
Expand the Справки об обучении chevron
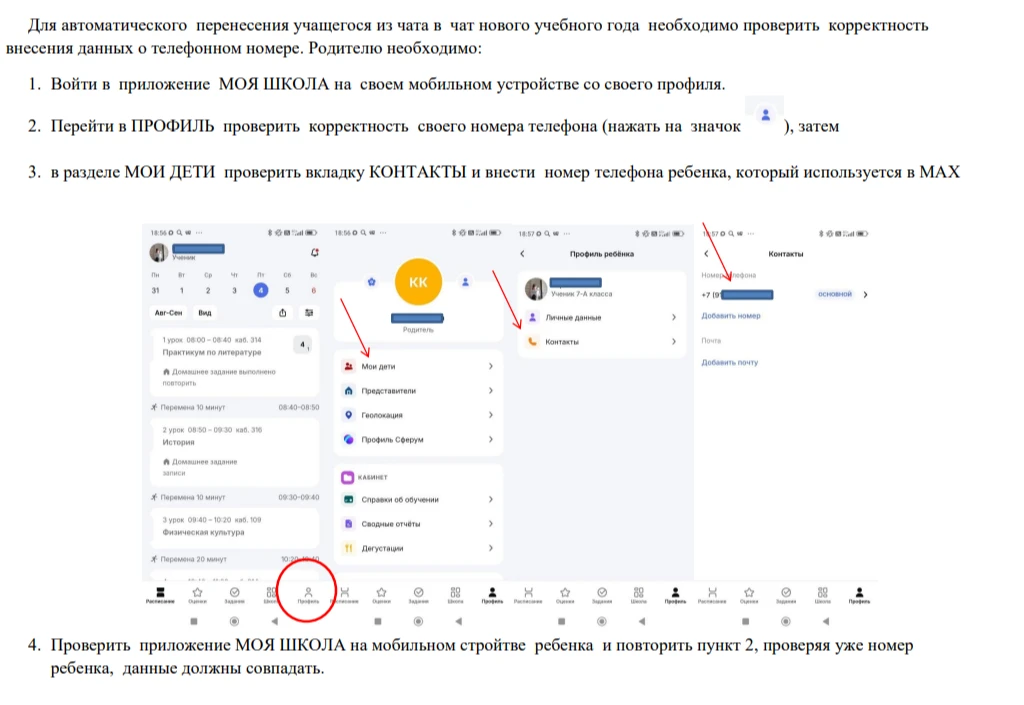(490, 499)
